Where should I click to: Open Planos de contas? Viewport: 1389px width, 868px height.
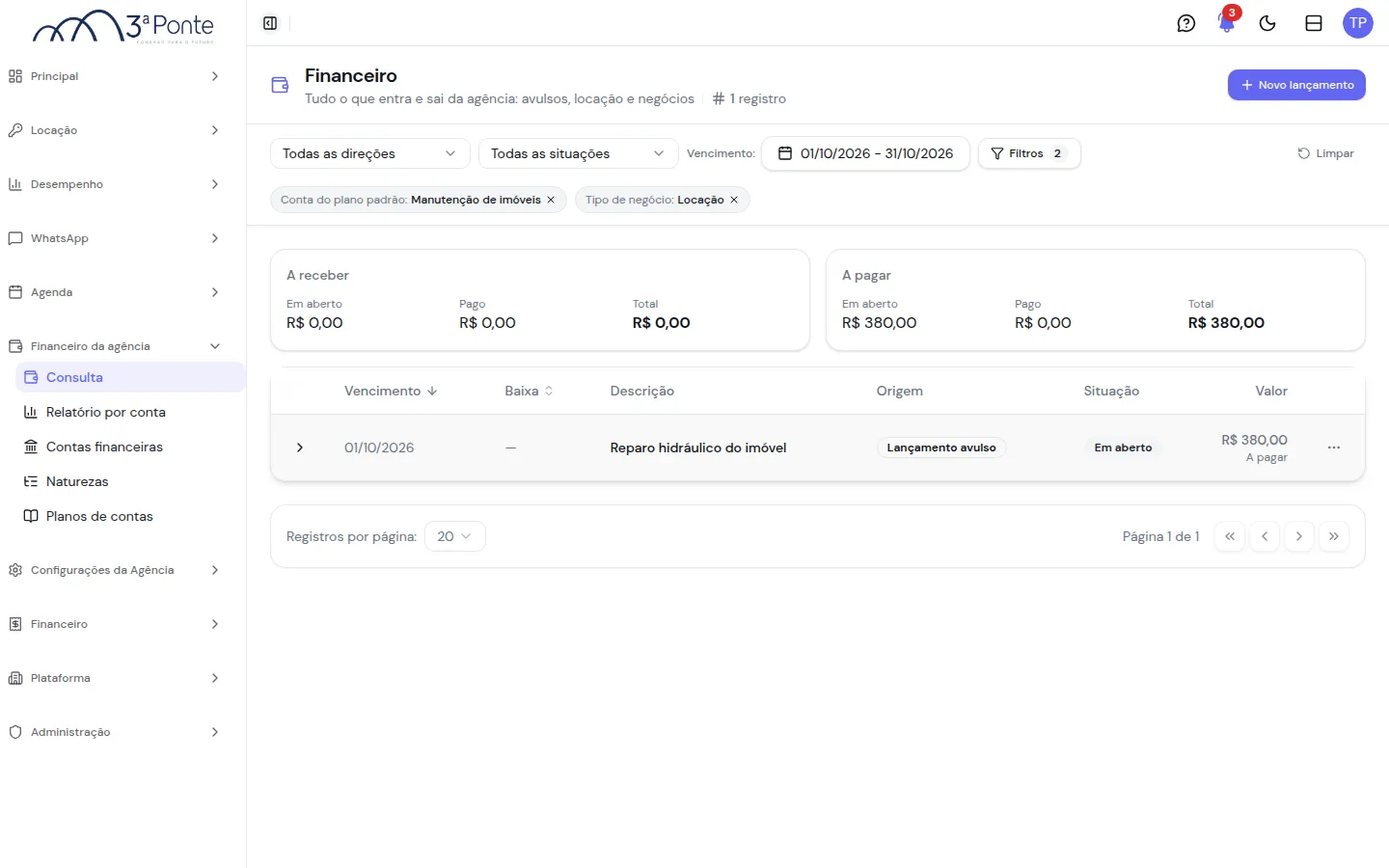coord(130,516)
